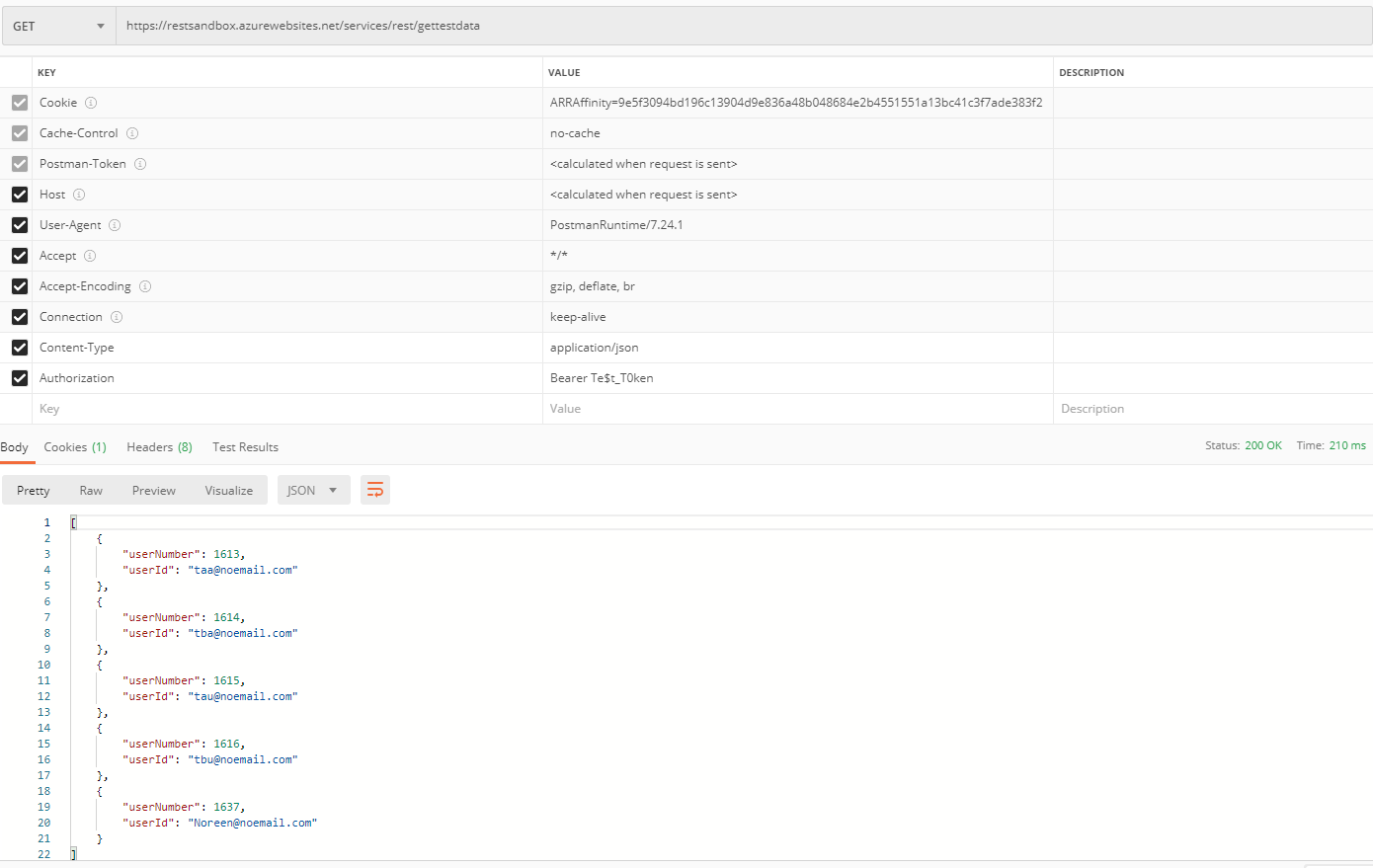Select the Raw response view button
This screenshot has width=1373, height=868.
91,490
